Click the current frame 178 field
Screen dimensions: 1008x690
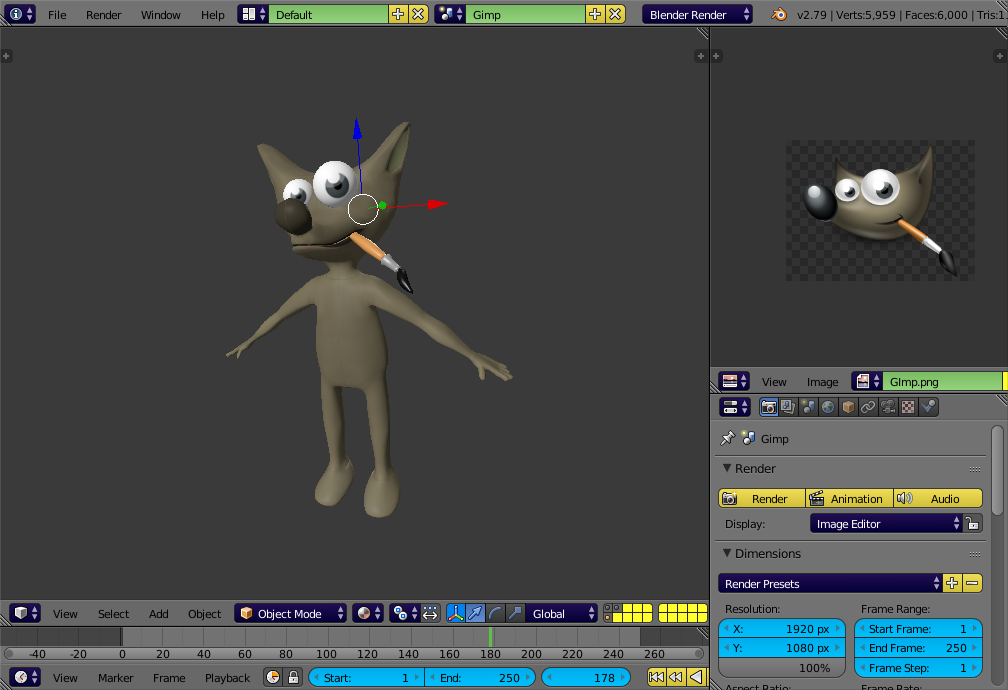(x=586, y=677)
